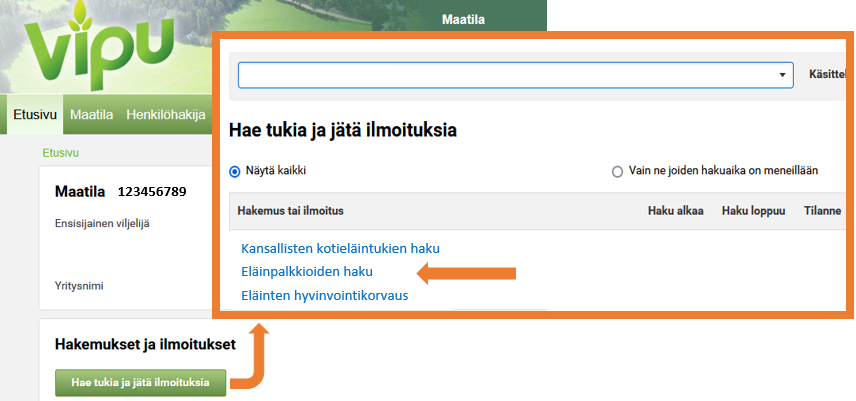Click the Haku alkaa column header
The height and width of the screenshot is (401, 856).
[x=675, y=211]
